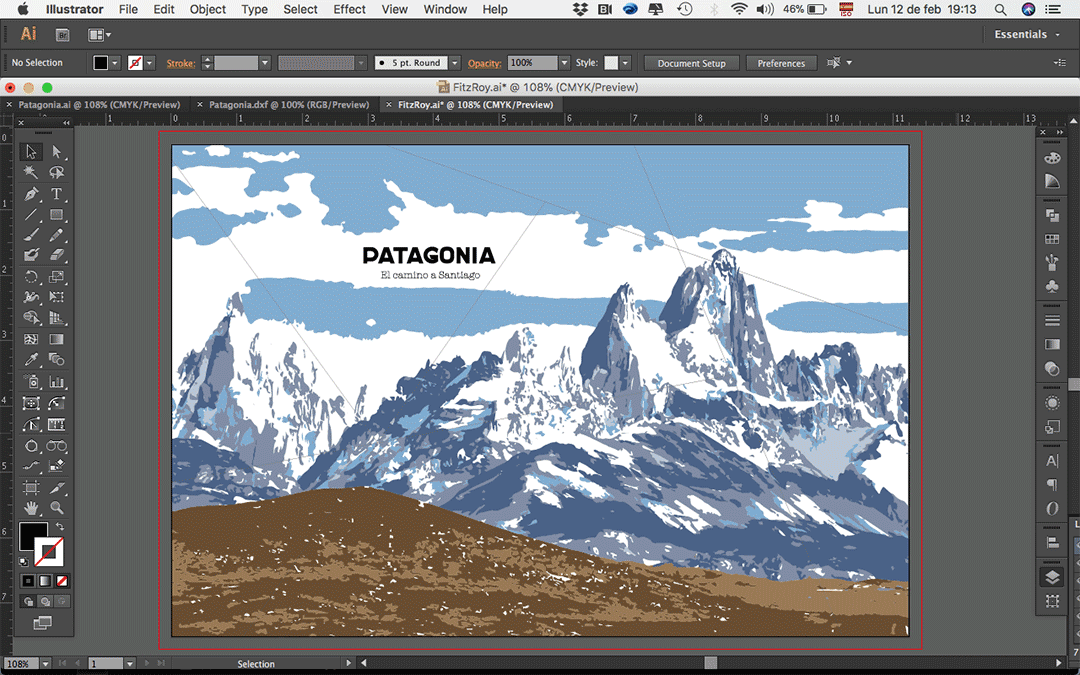Image resolution: width=1080 pixels, height=675 pixels.
Task: Open the Brushes panel icon
Action: [x=1052, y=262]
